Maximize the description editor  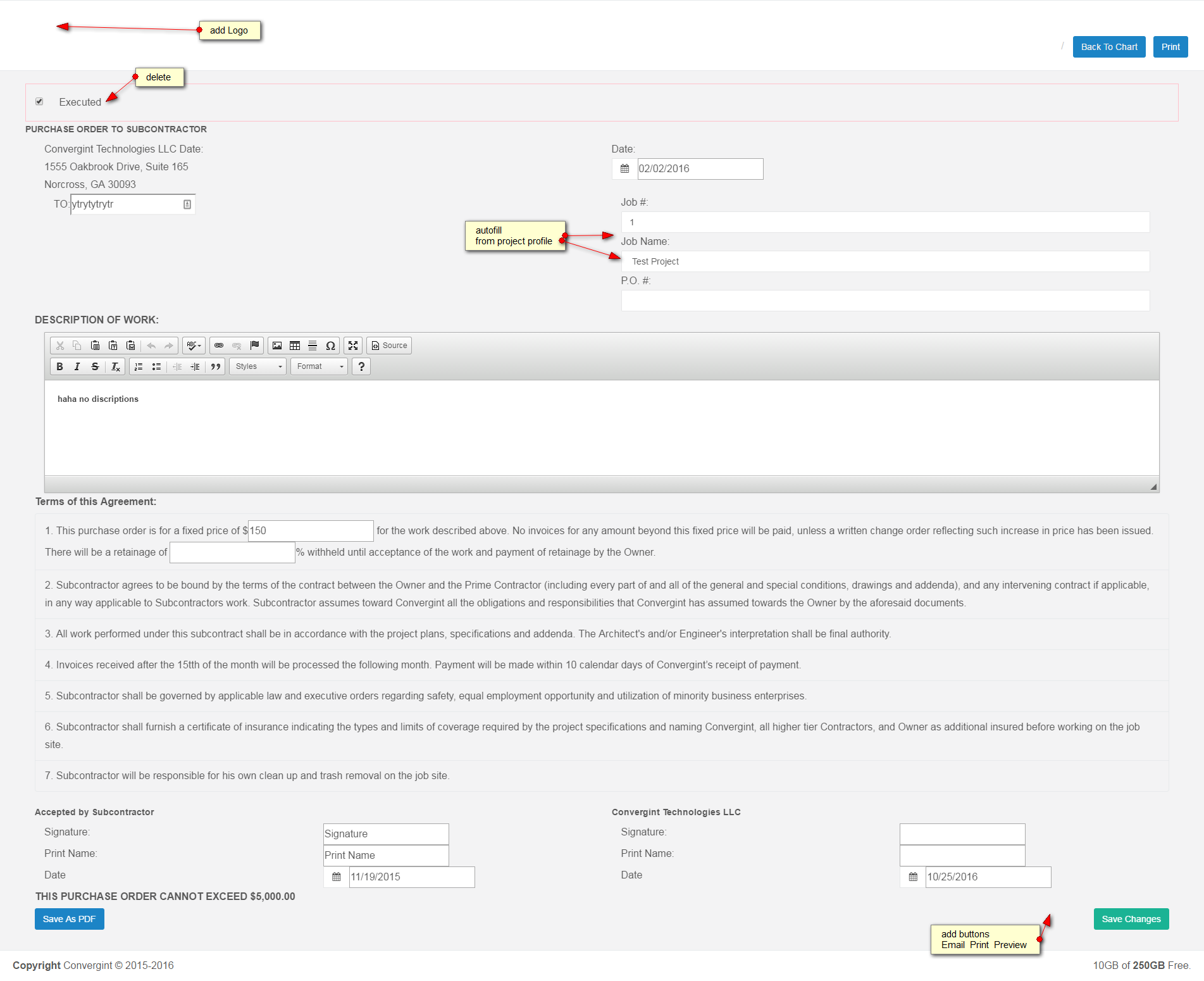pyautogui.click(x=353, y=346)
